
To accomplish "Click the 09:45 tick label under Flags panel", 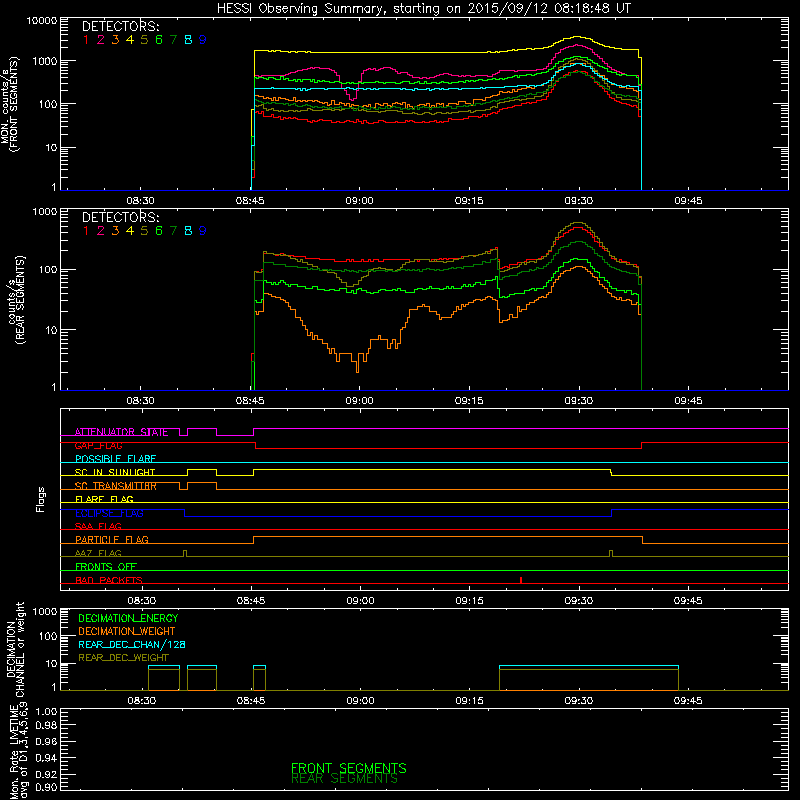I will (x=688, y=601).
